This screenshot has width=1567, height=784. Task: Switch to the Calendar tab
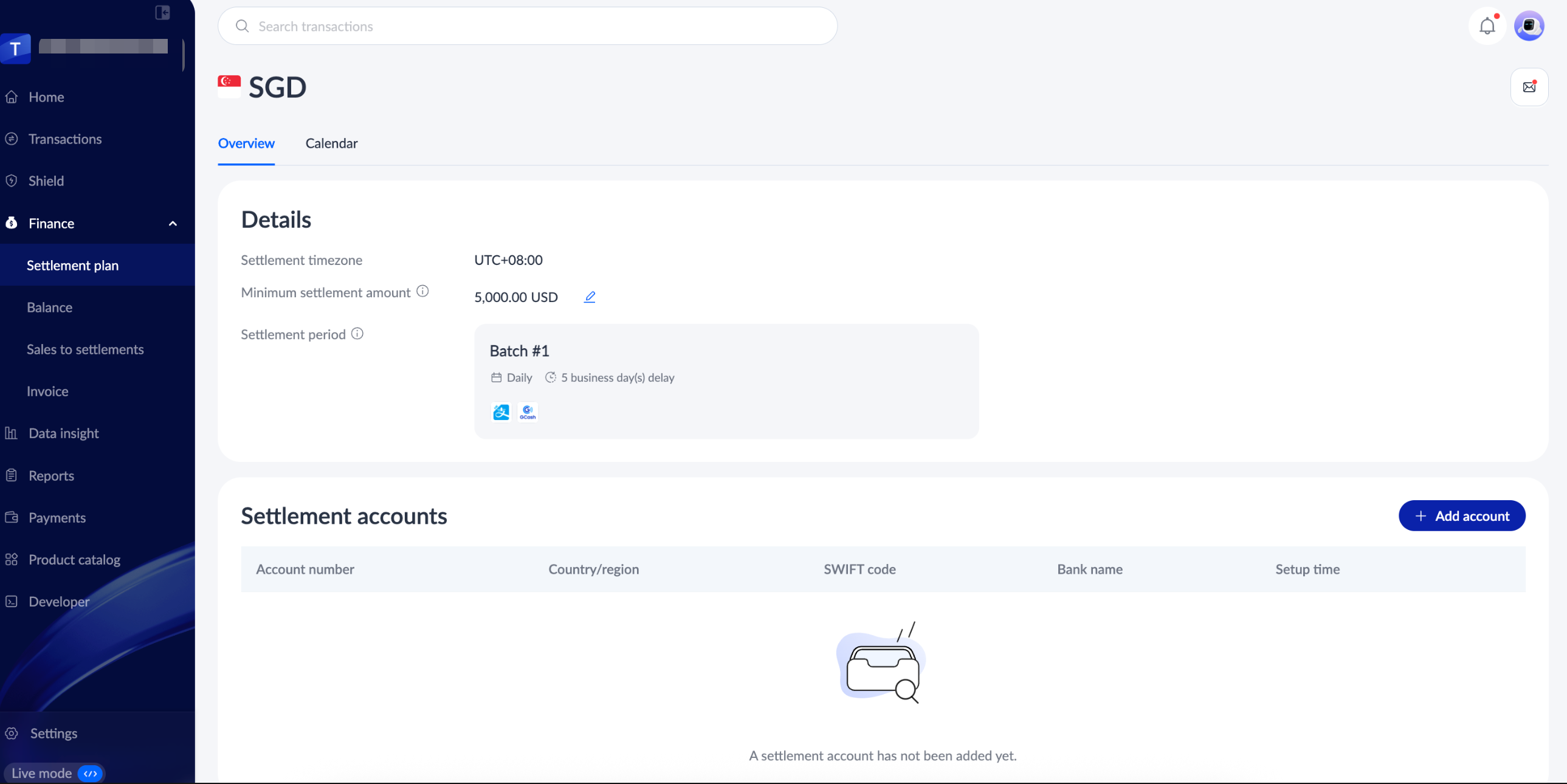point(331,143)
